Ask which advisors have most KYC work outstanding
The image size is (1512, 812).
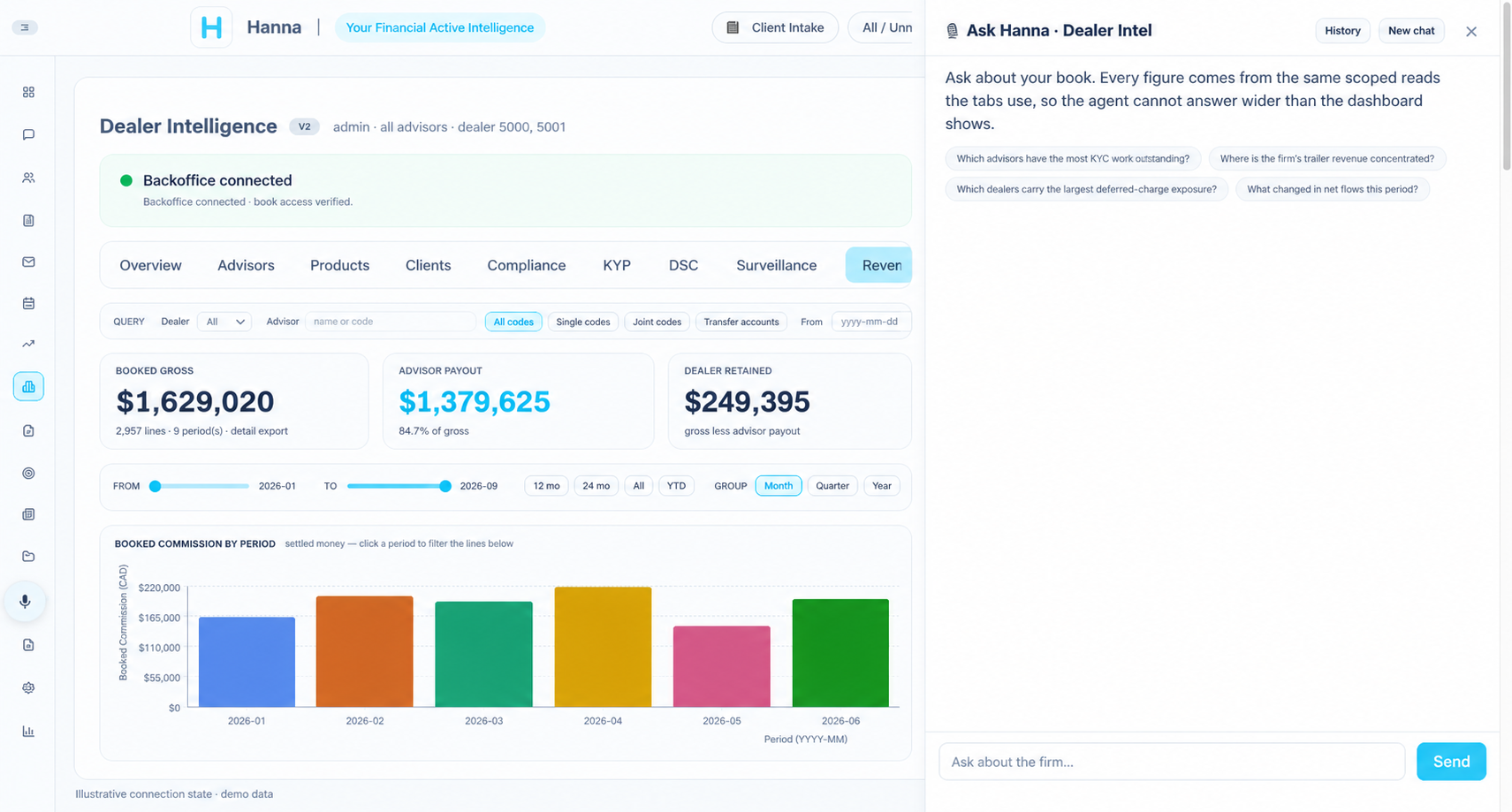point(1073,159)
